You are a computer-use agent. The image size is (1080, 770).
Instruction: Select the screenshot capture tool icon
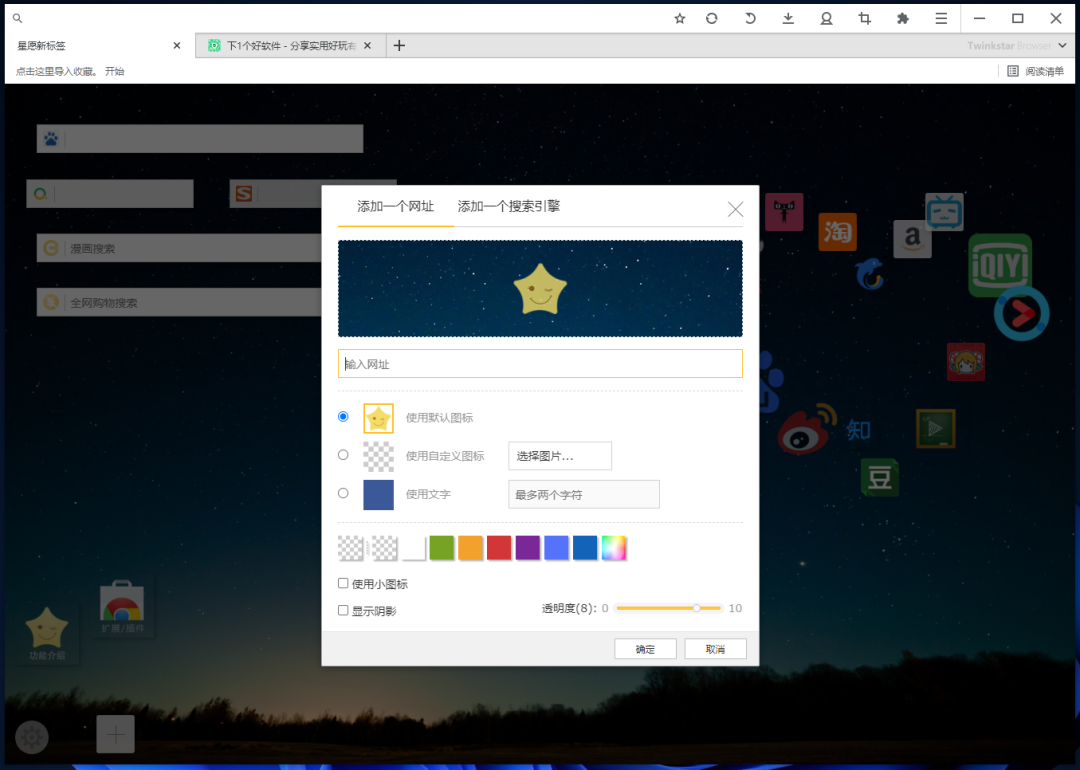pos(864,18)
